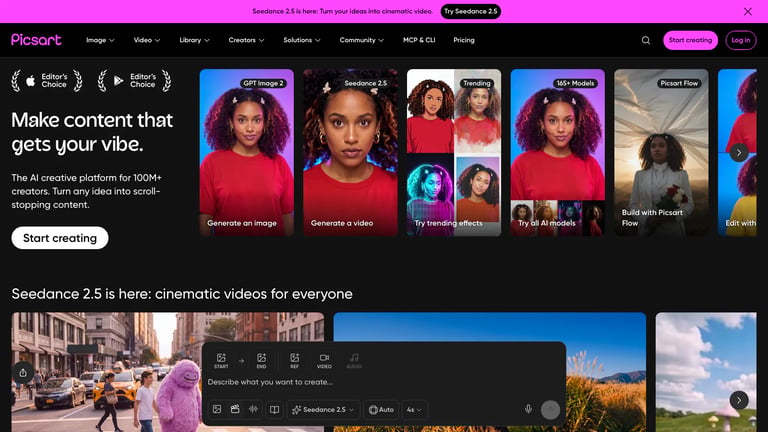Click the Apple Editor's Choice badge
768x432 pixels.
click(47, 81)
